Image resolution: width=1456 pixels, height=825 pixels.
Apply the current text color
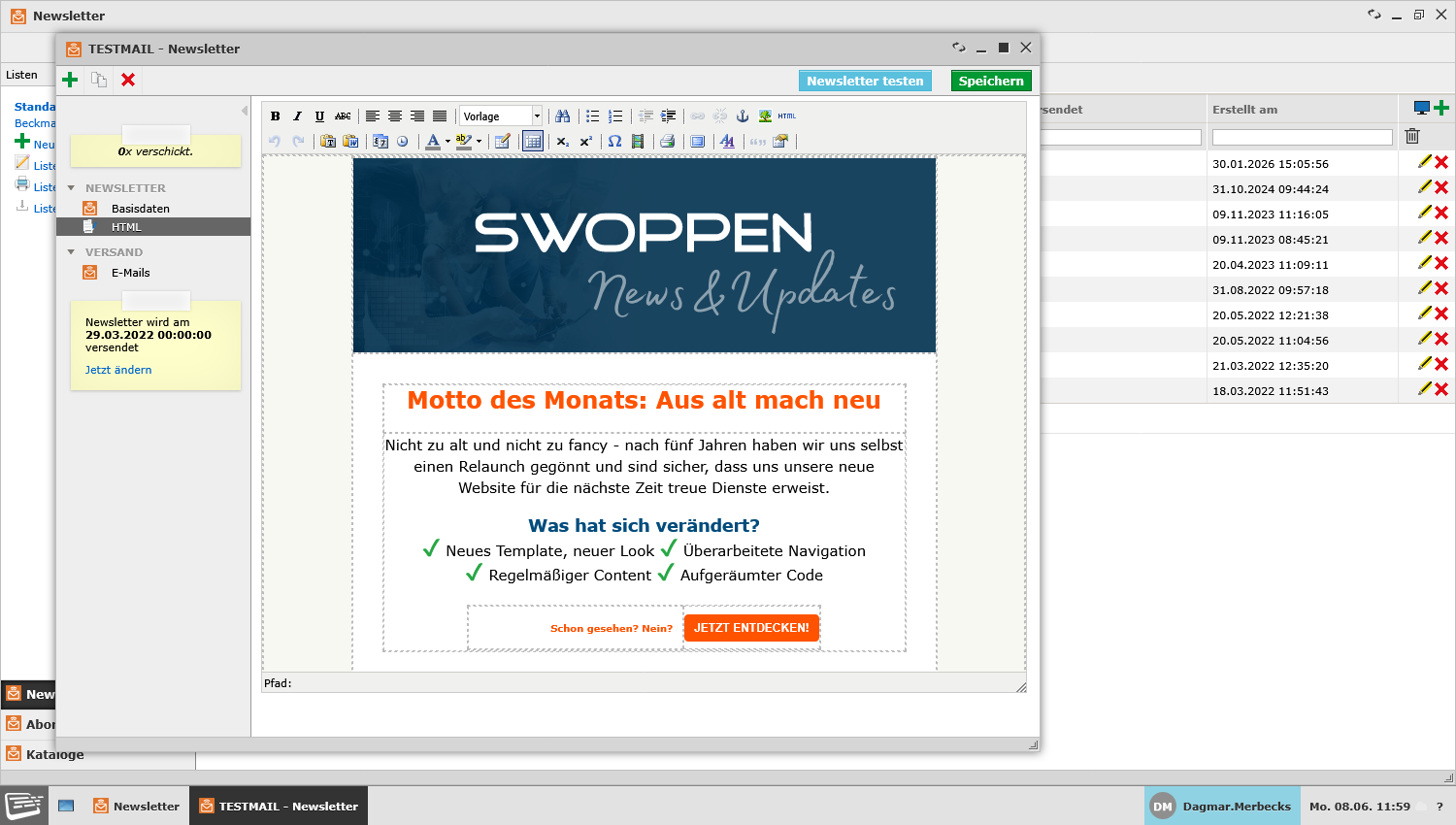(433, 142)
